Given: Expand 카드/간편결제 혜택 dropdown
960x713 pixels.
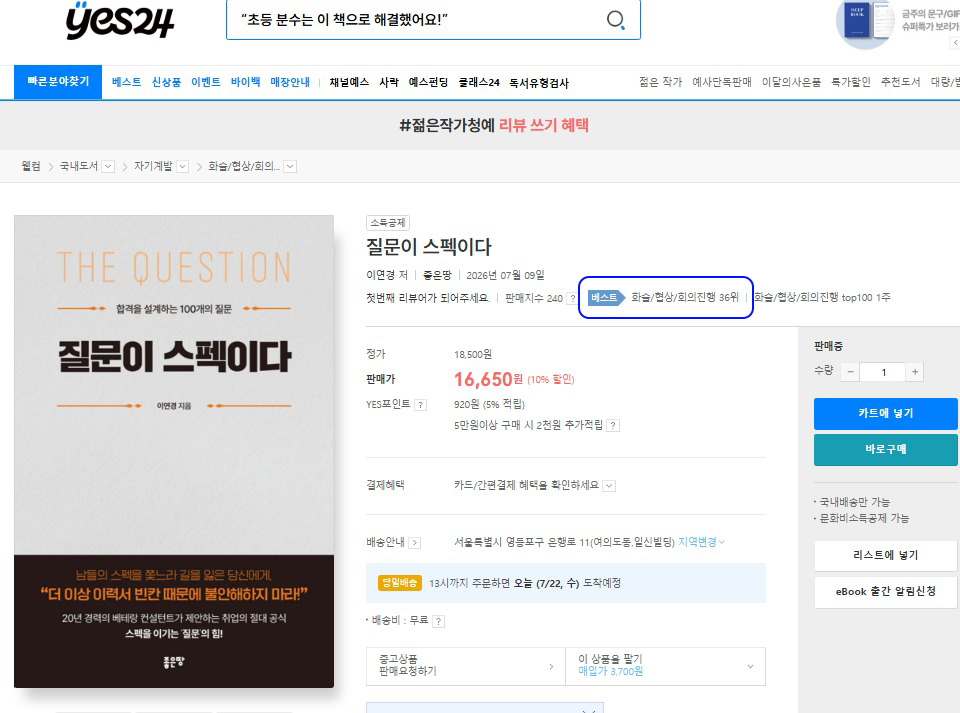Looking at the screenshot, I should pos(609,486).
